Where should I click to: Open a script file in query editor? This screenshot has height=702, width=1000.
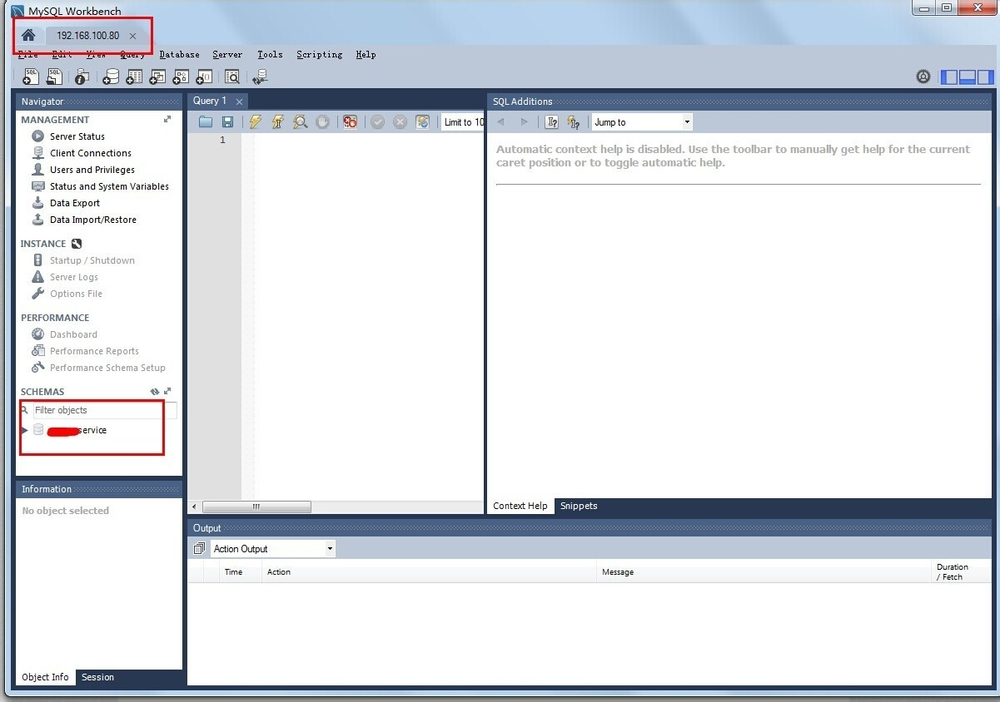[205, 122]
